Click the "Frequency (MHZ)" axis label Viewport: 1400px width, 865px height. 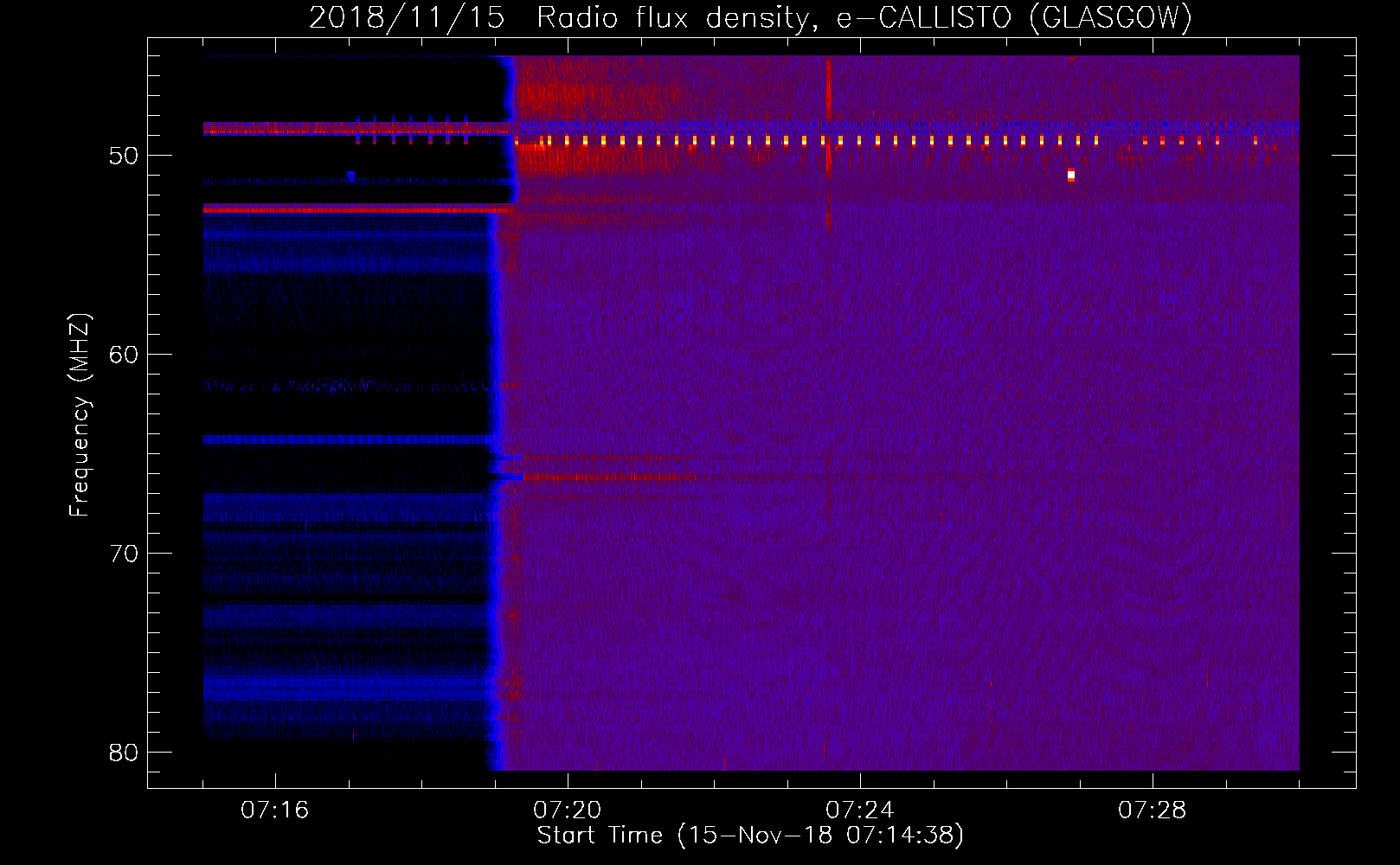[x=80, y=415]
